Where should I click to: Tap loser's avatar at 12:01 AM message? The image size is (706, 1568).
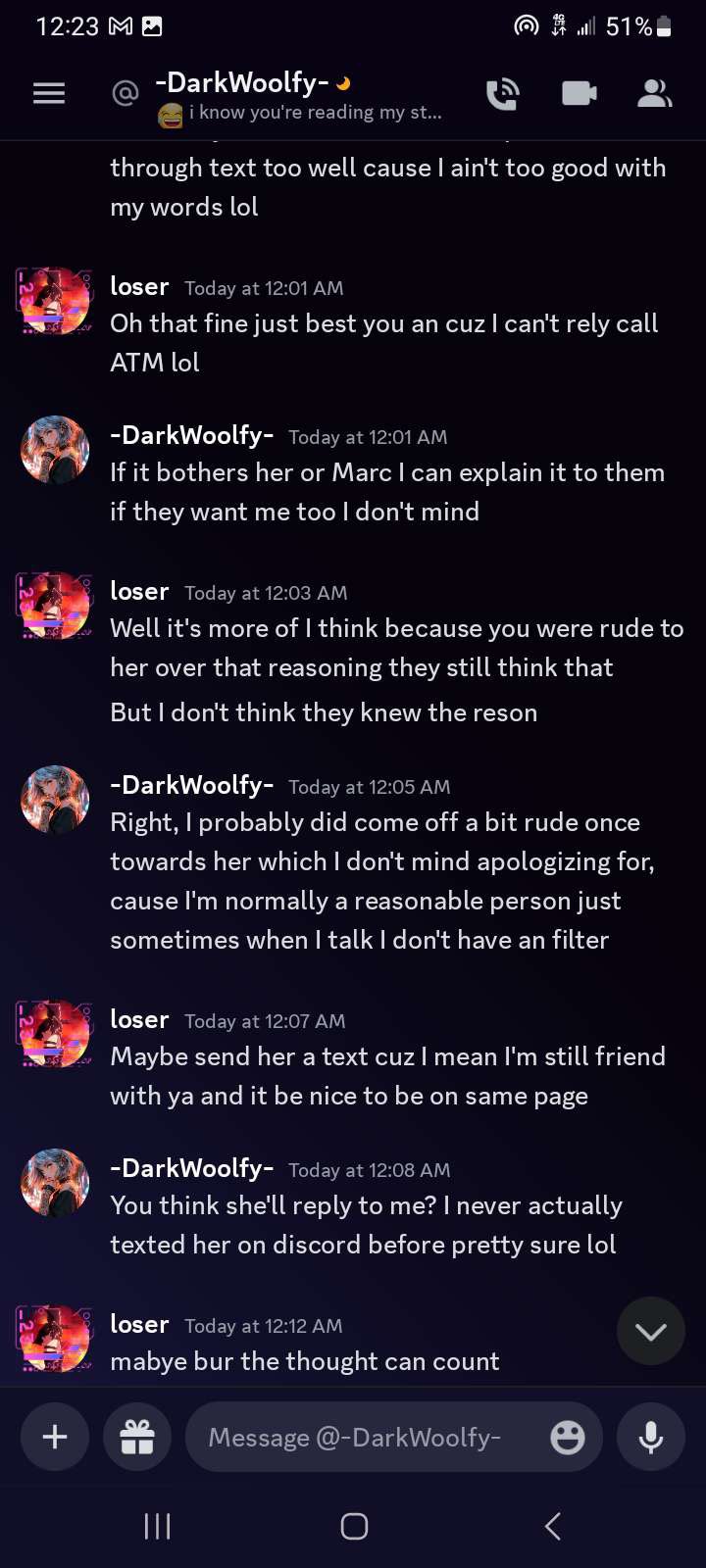(55, 301)
